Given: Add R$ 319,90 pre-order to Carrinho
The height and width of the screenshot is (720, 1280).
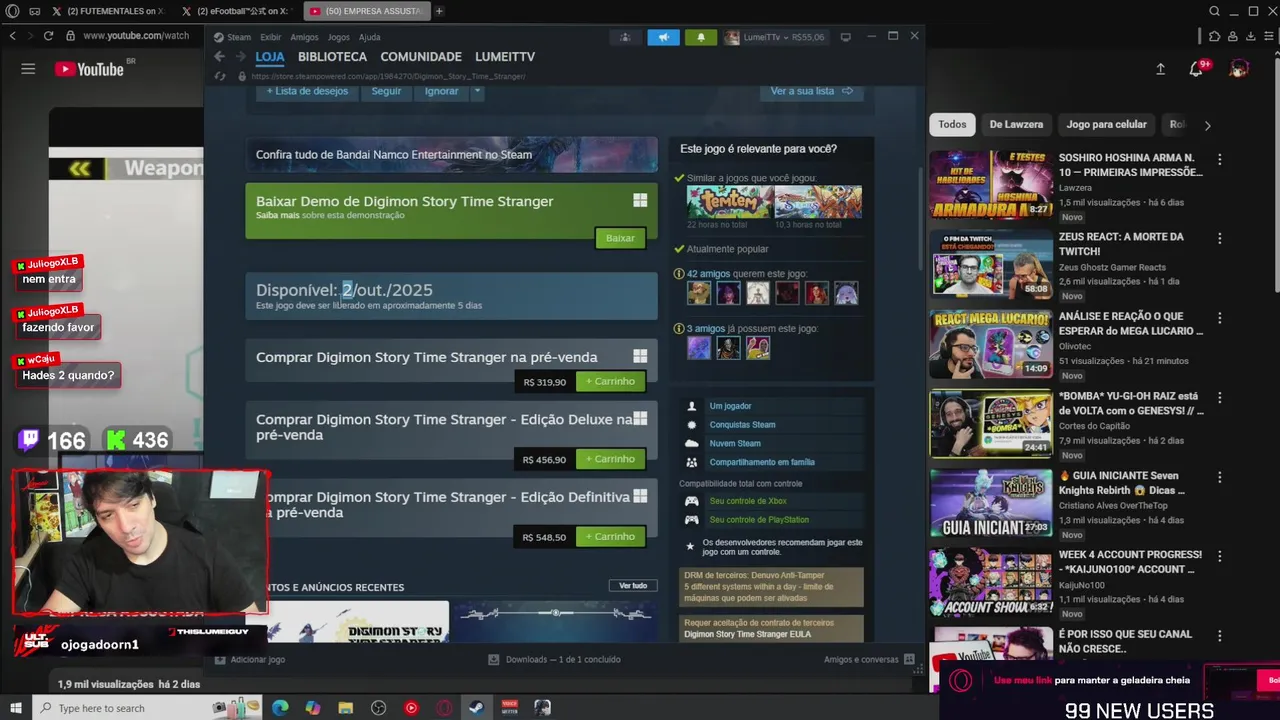Looking at the screenshot, I should click(x=610, y=382).
